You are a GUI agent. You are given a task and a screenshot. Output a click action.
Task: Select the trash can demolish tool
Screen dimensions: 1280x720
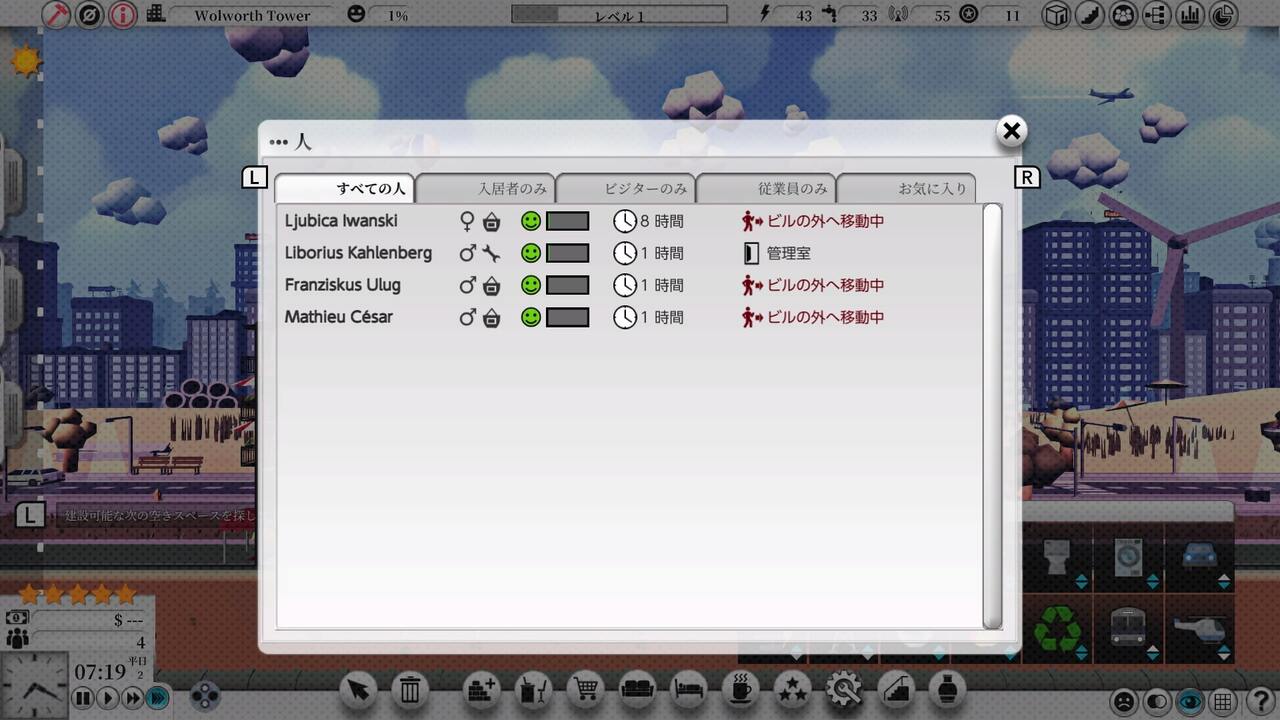[410, 690]
